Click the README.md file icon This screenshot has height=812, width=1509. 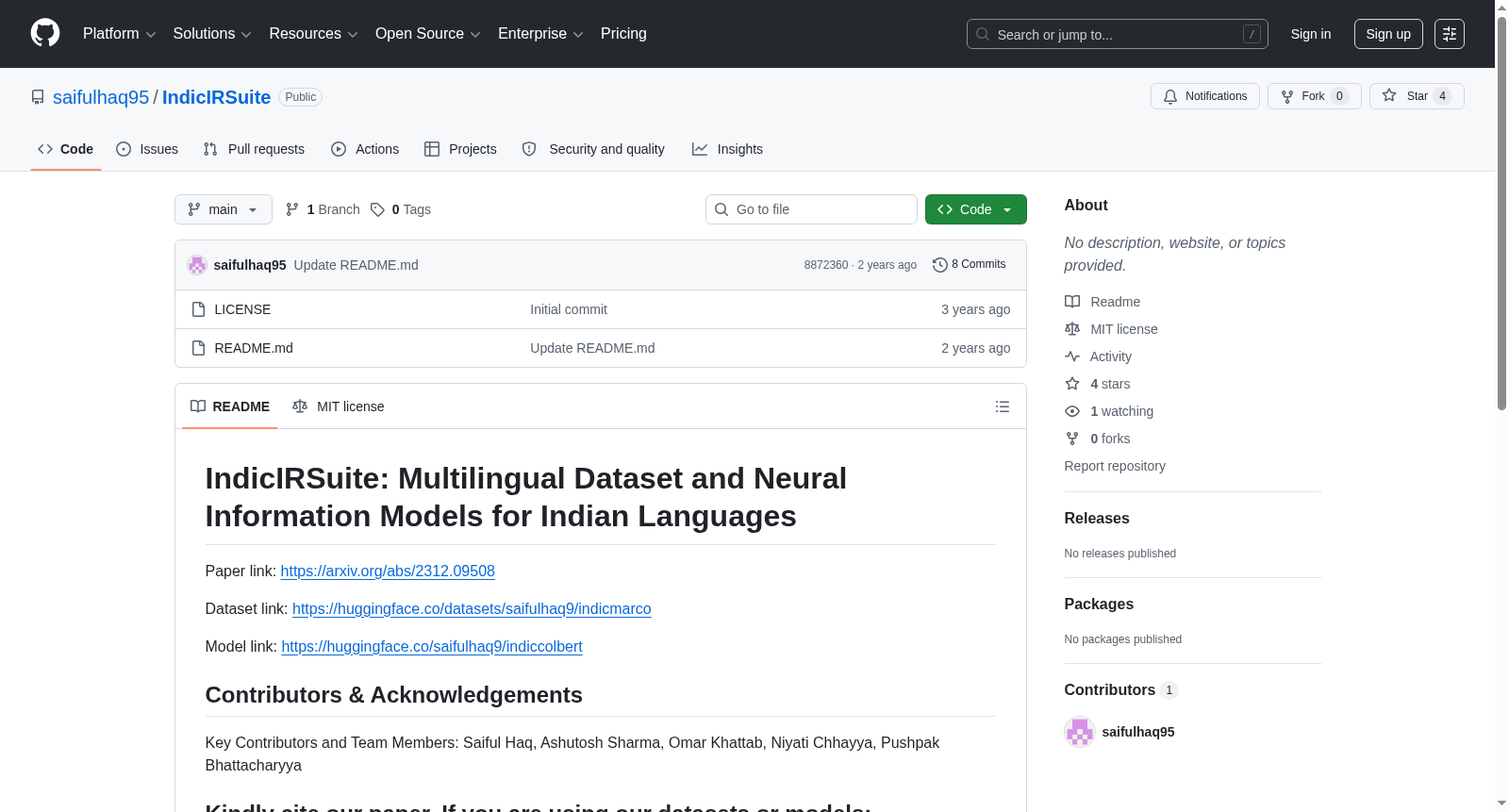click(198, 348)
